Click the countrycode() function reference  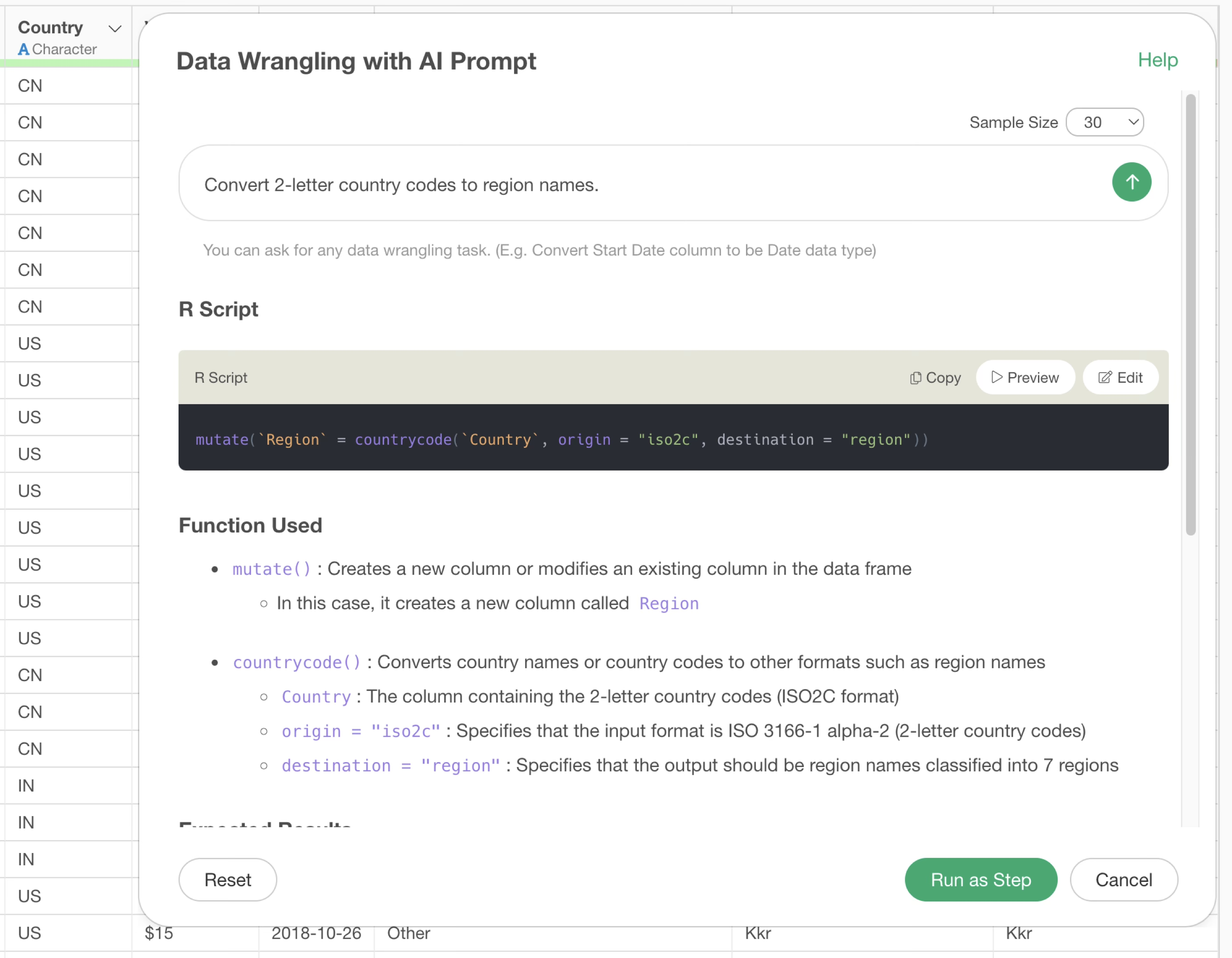pyautogui.click(x=296, y=662)
